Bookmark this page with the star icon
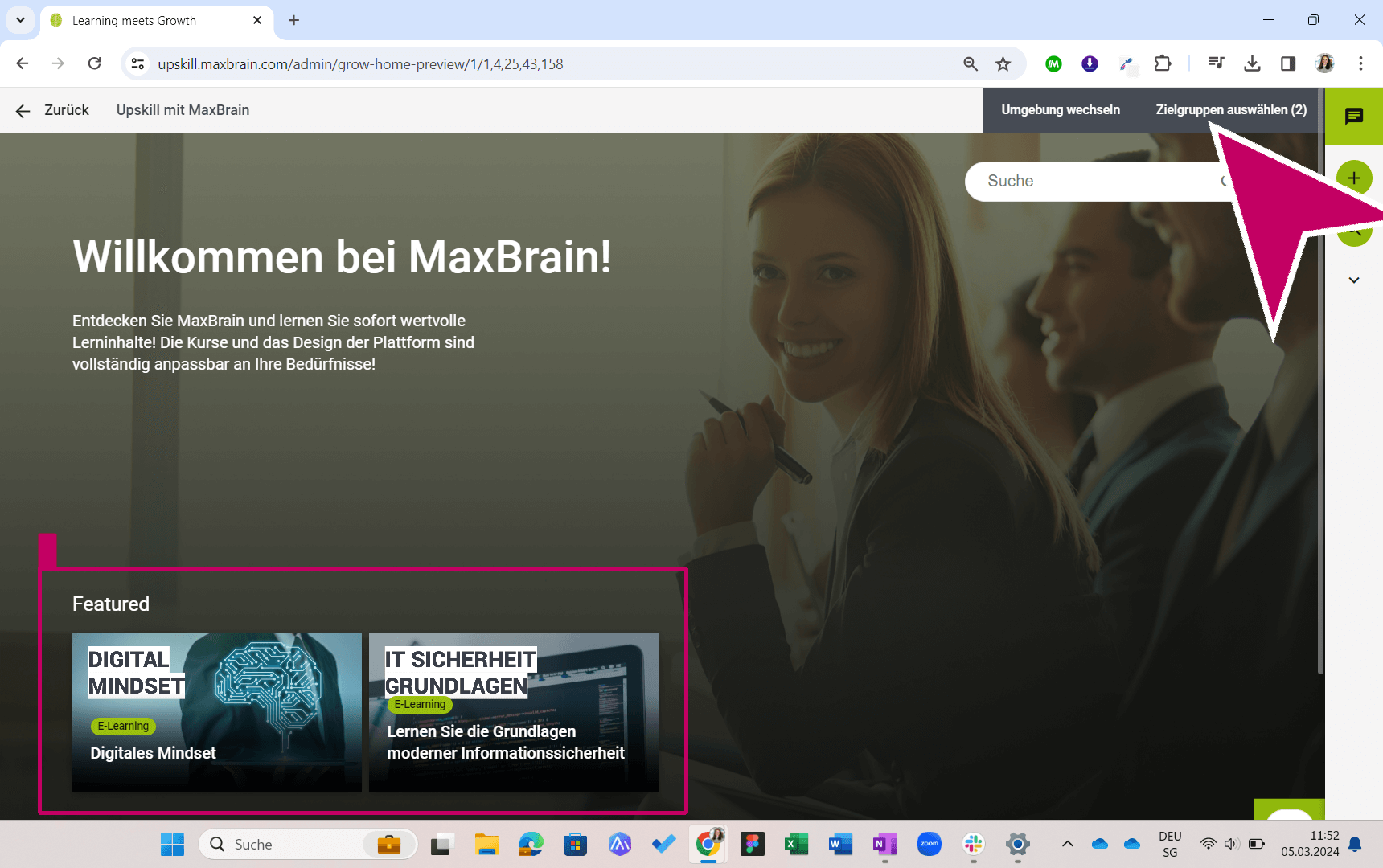This screenshot has width=1383, height=868. pos(1003,63)
